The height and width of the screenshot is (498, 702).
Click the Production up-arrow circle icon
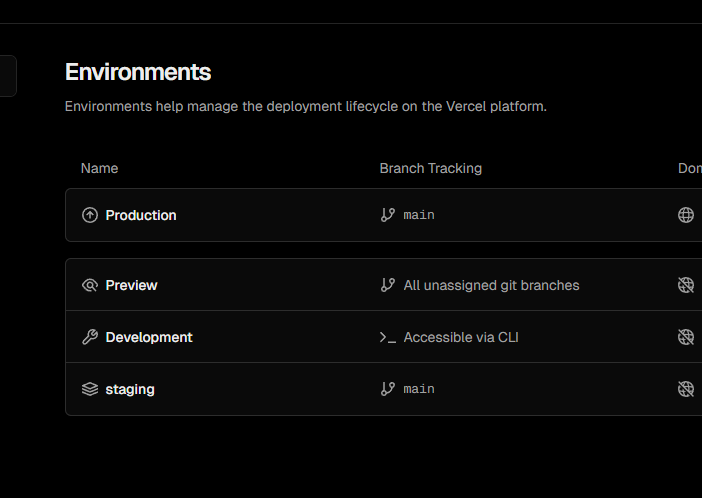tap(90, 215)
